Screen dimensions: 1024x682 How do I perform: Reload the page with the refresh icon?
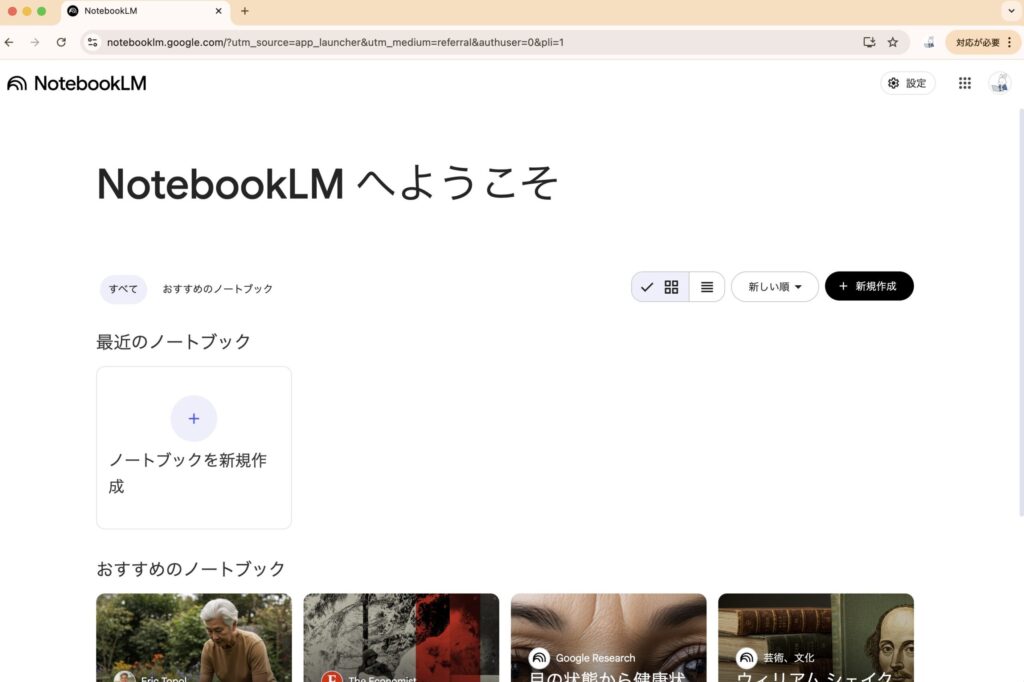pyautogui.click(x=61, y=42)
